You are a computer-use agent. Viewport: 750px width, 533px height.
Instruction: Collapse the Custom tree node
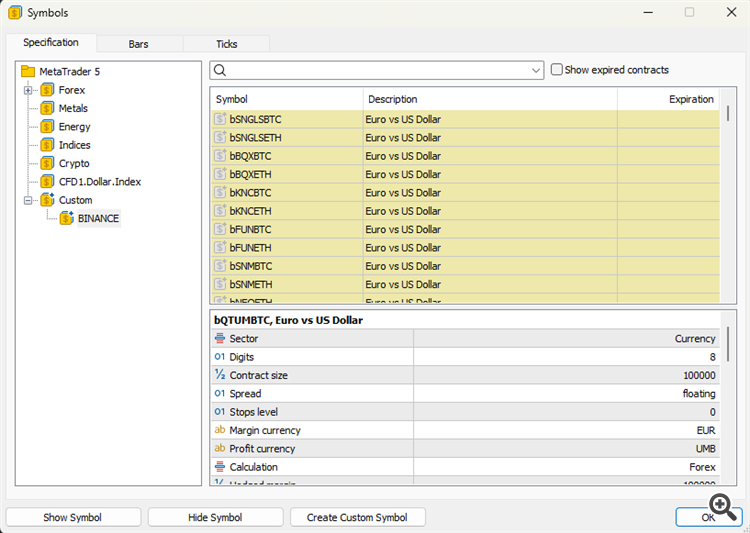[28, 200]
